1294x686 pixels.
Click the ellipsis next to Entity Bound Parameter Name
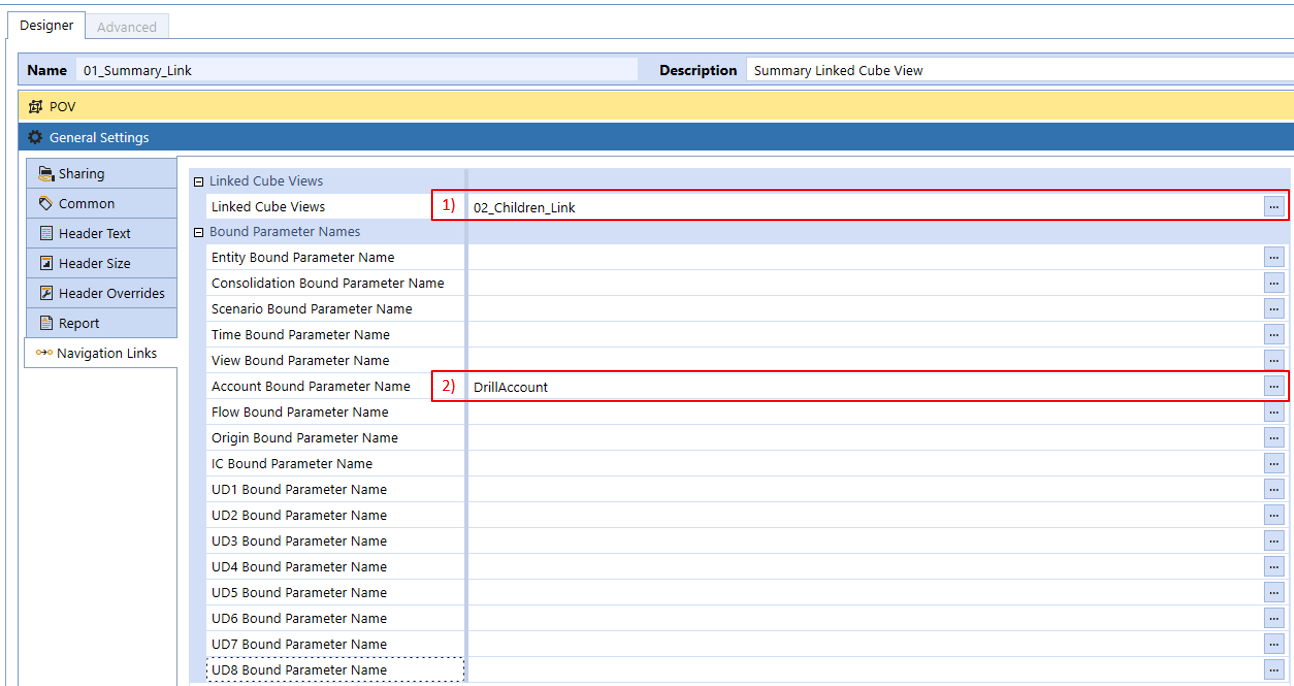1273,257
